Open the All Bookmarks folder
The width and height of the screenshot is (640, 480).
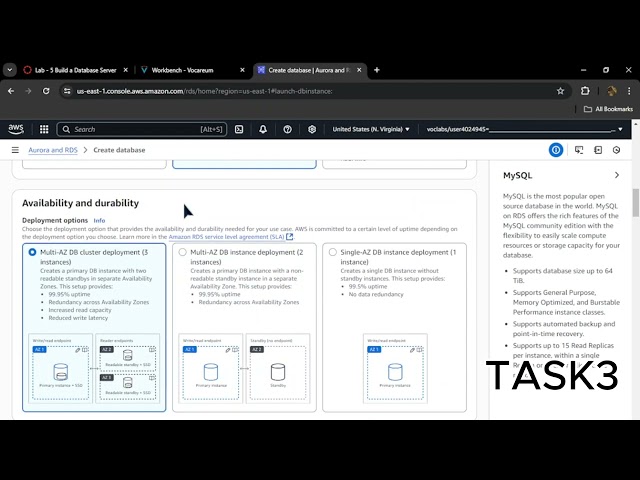tap(608, 109)
